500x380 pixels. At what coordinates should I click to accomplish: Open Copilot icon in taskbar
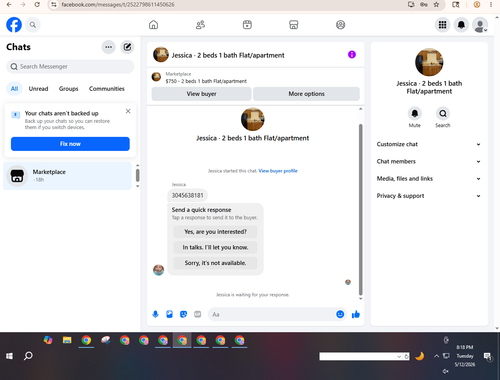48,340
